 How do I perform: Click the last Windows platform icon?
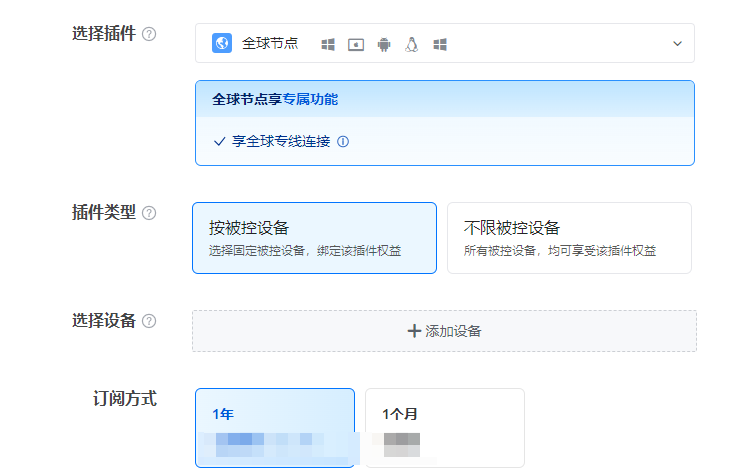(x=440, y=45)
